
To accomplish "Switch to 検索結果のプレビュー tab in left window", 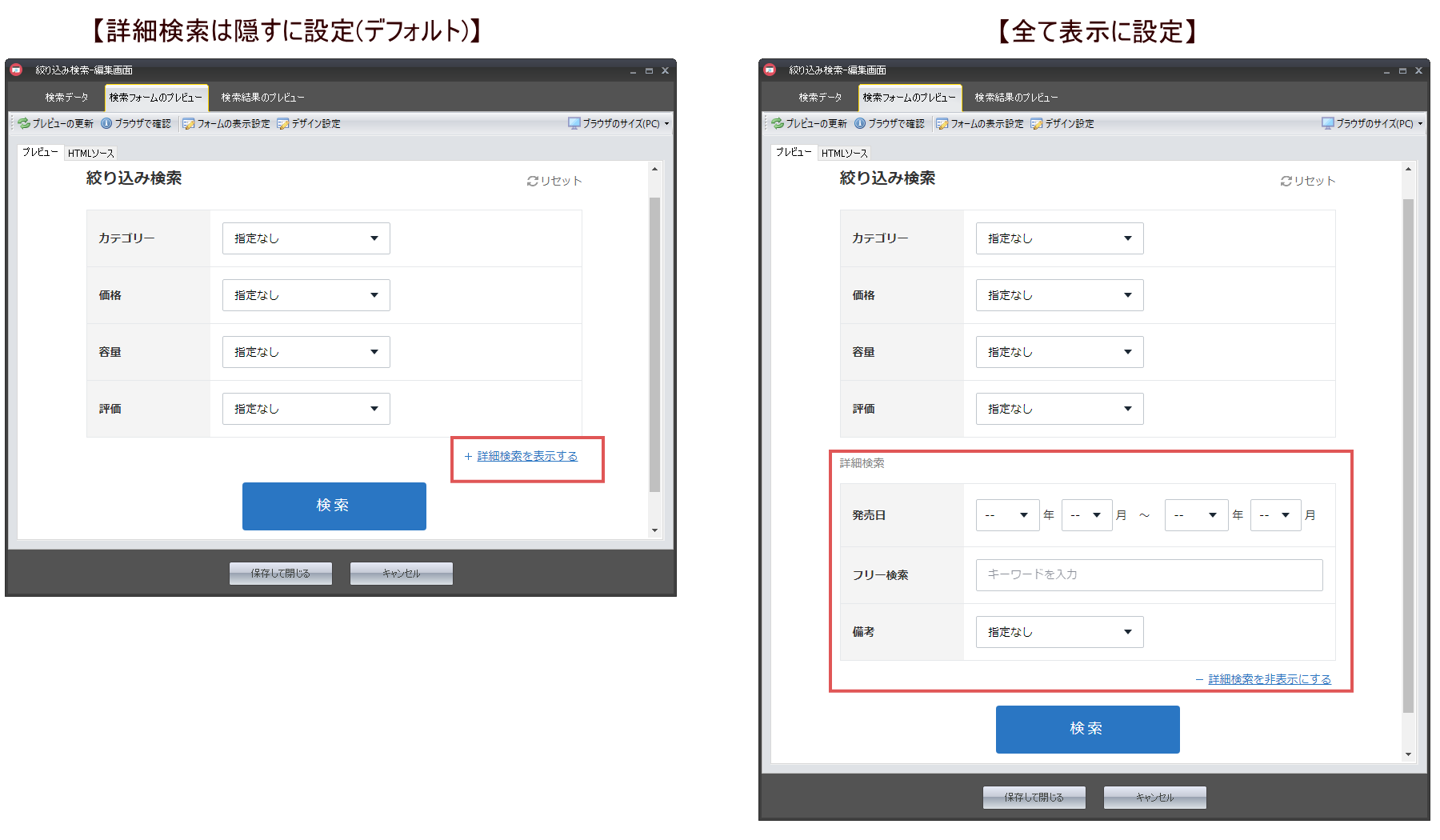I will [x=262, y=98].
